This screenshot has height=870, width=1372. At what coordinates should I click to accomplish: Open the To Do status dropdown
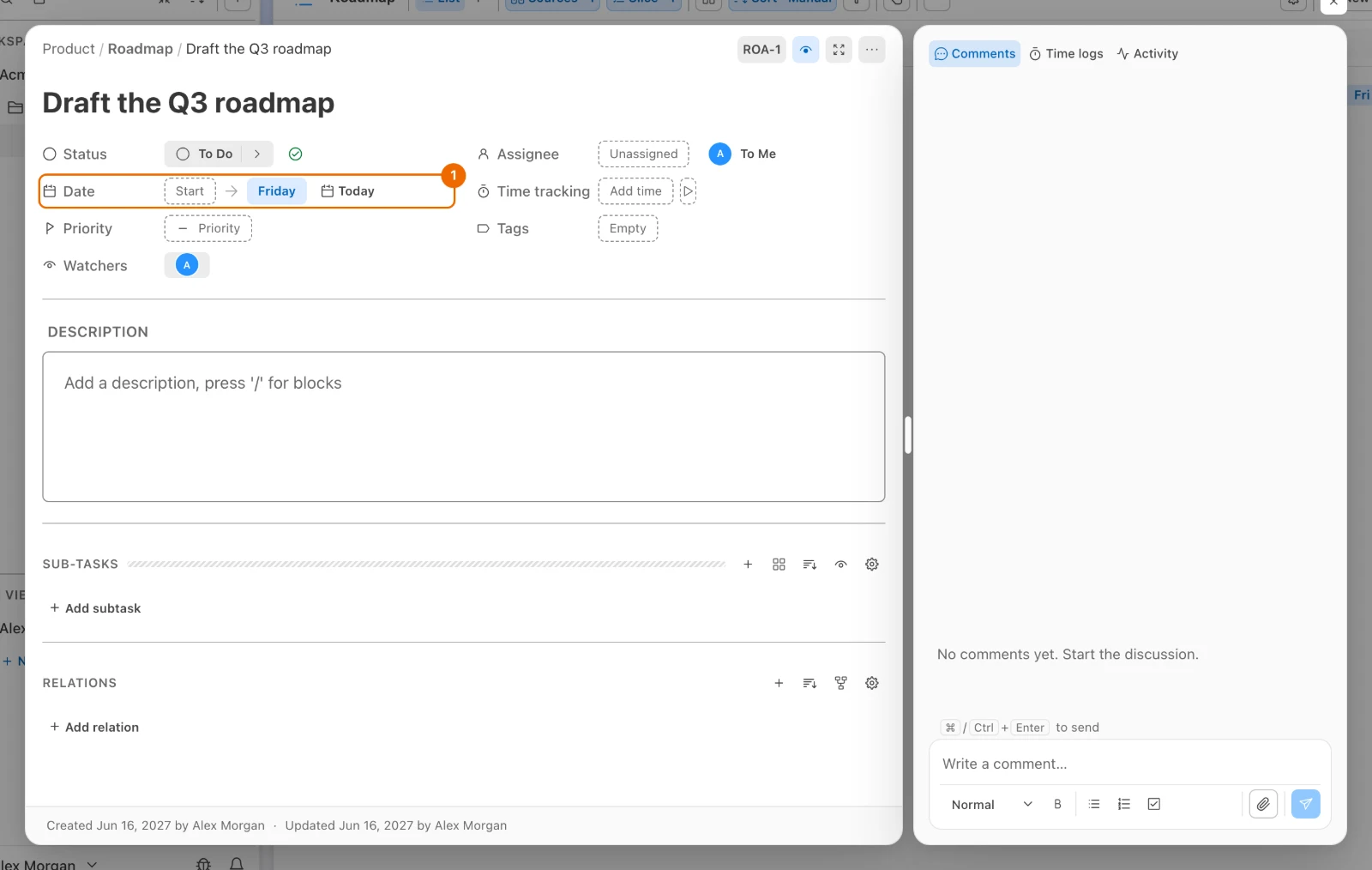point(204,154)
